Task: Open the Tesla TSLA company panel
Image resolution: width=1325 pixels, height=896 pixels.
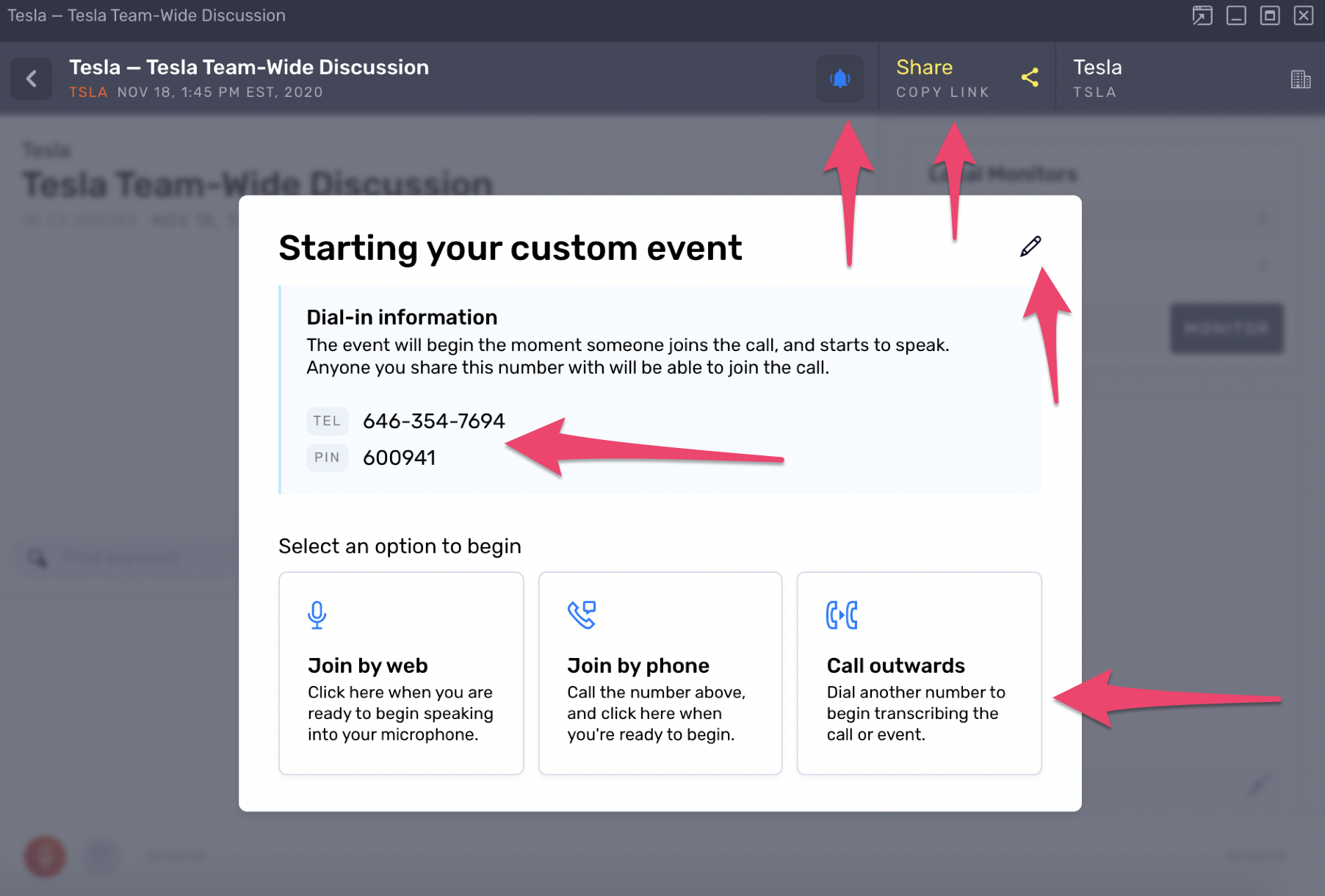Action: point(1190,78)
